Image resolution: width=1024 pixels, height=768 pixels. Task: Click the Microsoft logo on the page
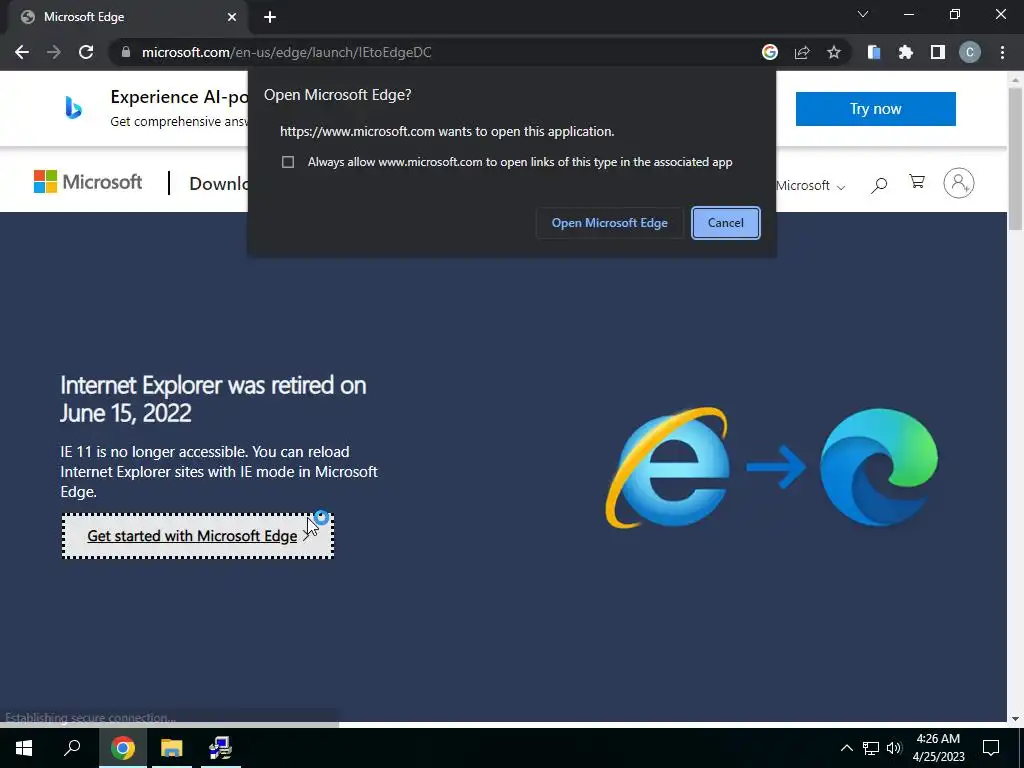(x=88, y=182)
